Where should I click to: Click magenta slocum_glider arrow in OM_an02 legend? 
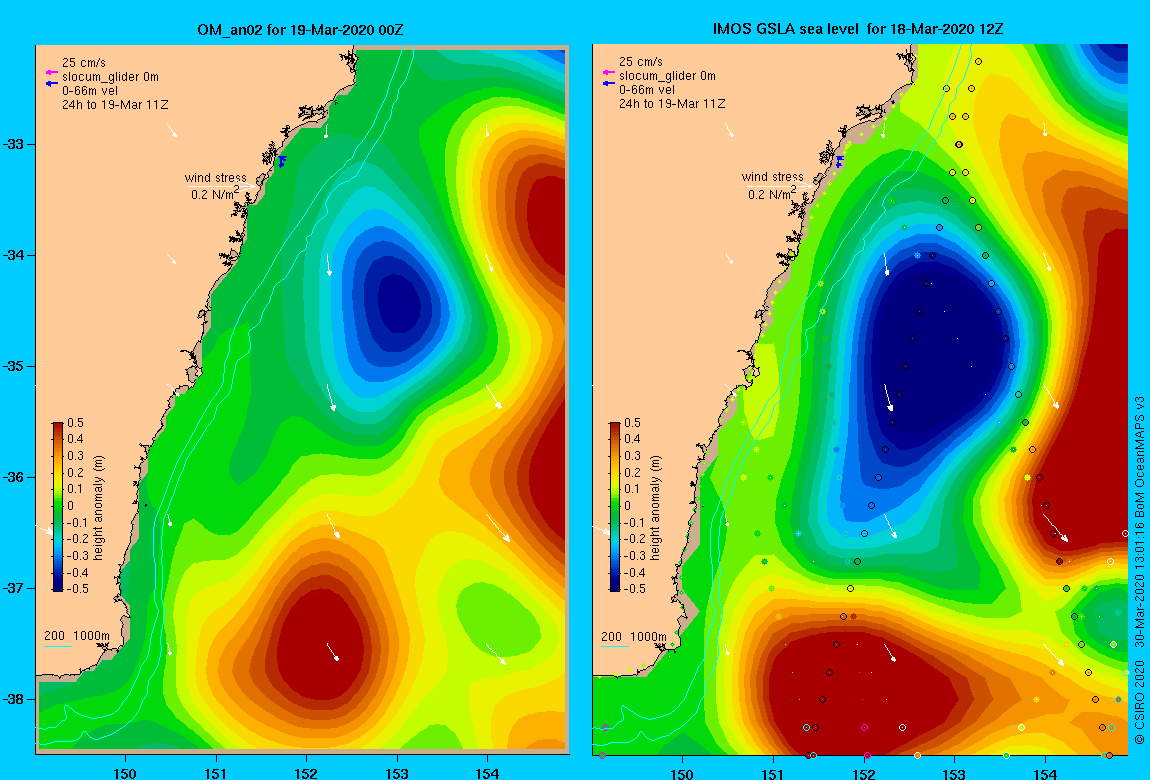(51, 73)
